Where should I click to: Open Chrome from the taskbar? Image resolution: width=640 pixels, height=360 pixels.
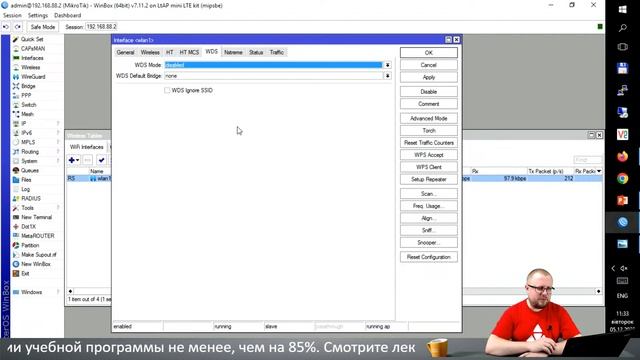coord(622,178)
